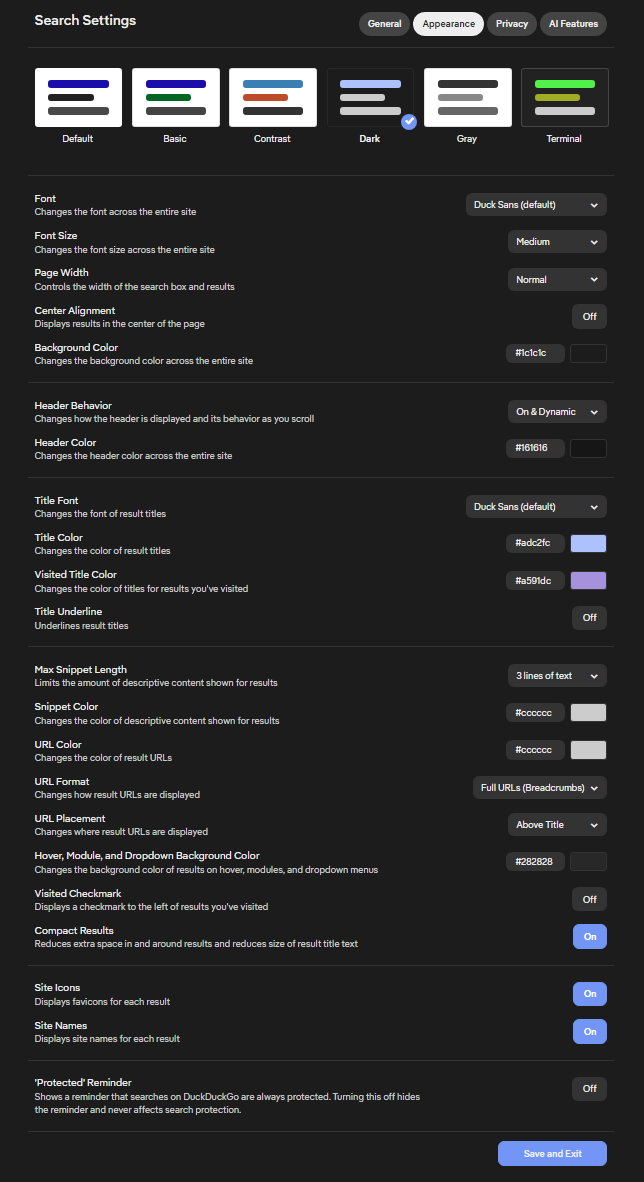
Task: Open the Font Size dropdown
Action: tap(557, 242)
